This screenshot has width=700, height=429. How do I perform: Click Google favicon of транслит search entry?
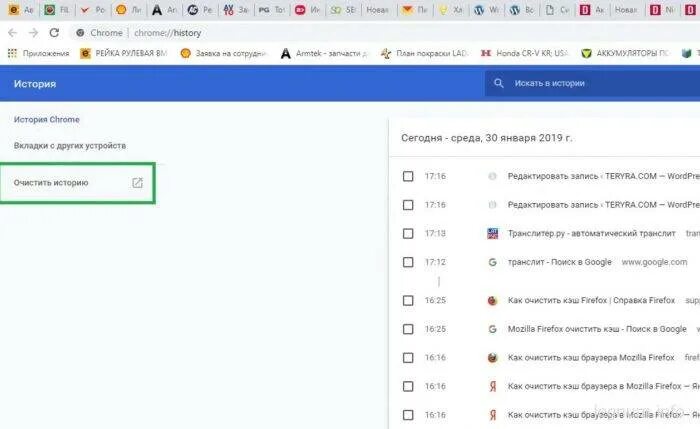pyautogui.click(x=492, y=262)
